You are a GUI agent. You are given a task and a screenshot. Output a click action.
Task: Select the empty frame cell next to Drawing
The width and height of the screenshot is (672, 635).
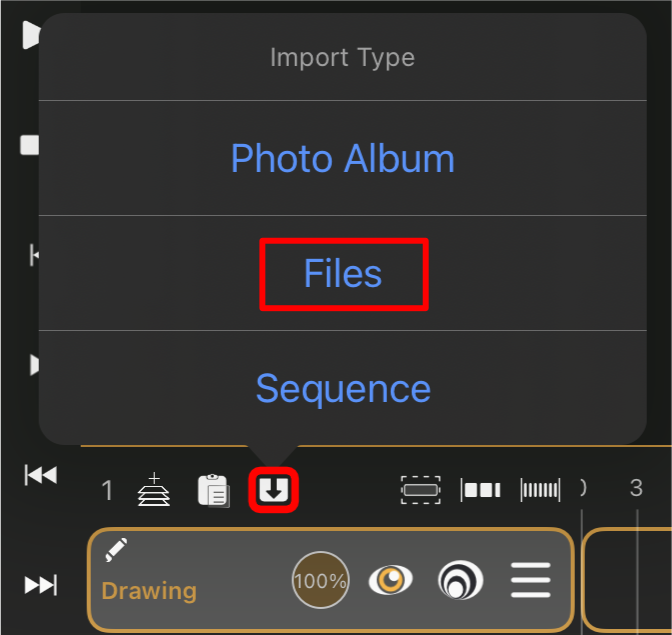627,580
